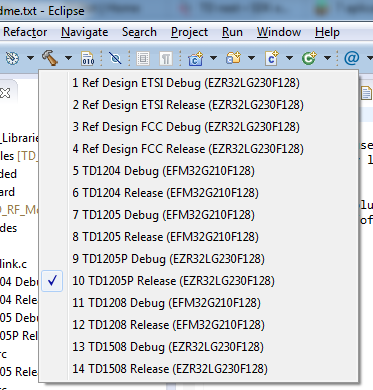Choose 5 TD1204 Debug build configuration

199,171
